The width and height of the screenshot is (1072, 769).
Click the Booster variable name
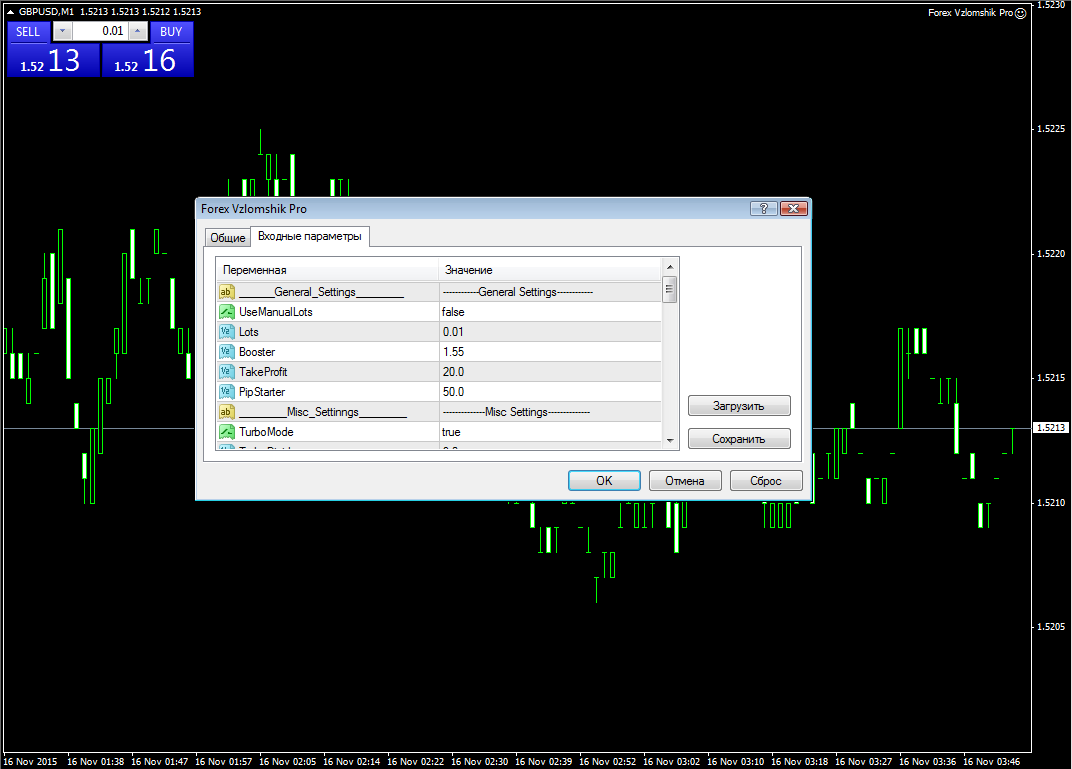[257, 351]
